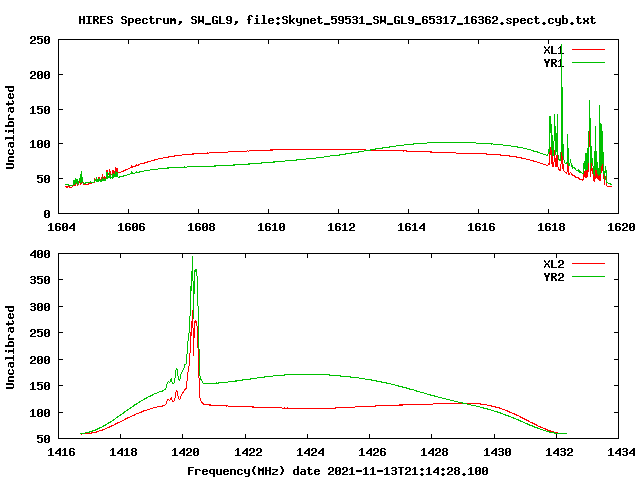Click the 1612 tick label
640x480 pixels.
pos(341,227)
